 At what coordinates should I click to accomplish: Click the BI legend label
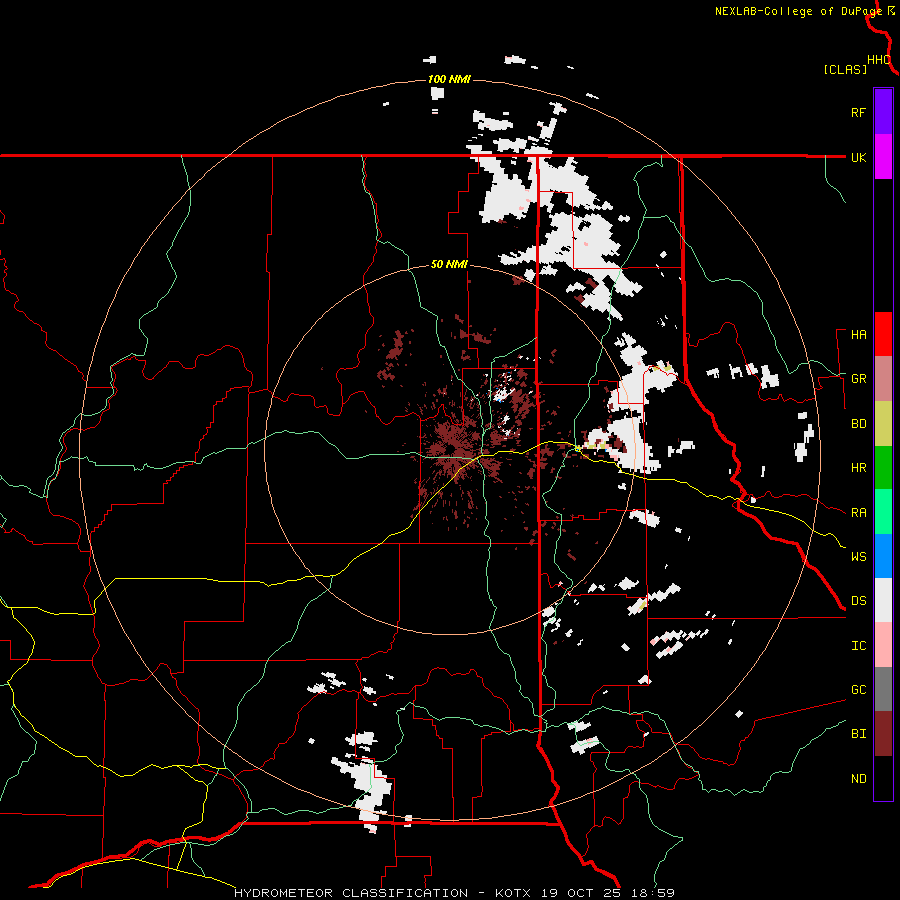click(x=858, y=734)
